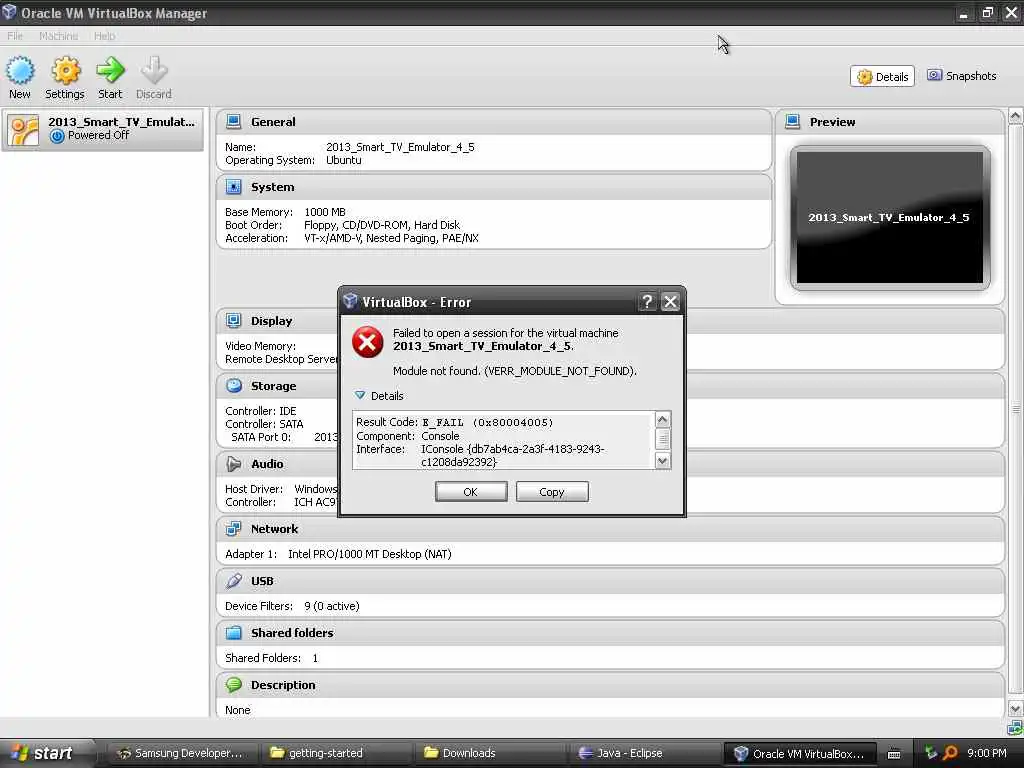Click the help question mark in the error dialog
The width and height of the screenshot is (1024, 768).
[647, 302]
